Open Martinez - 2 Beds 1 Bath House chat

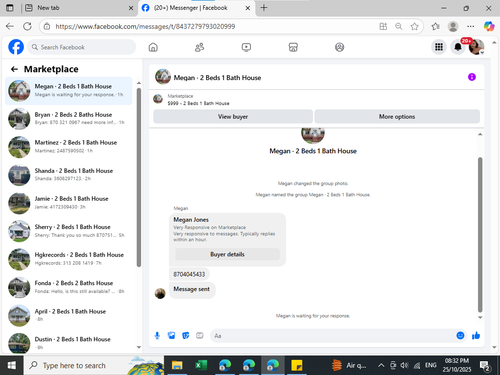pyautogui.click(x=69, y=147)
